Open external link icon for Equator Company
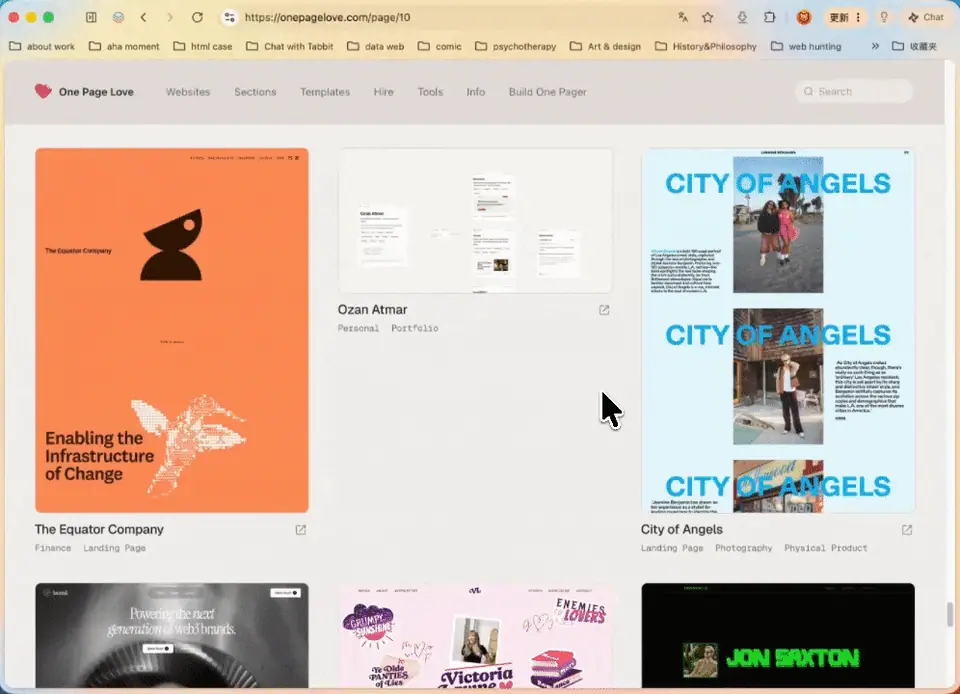960x694 pixels. pos(301,530)
